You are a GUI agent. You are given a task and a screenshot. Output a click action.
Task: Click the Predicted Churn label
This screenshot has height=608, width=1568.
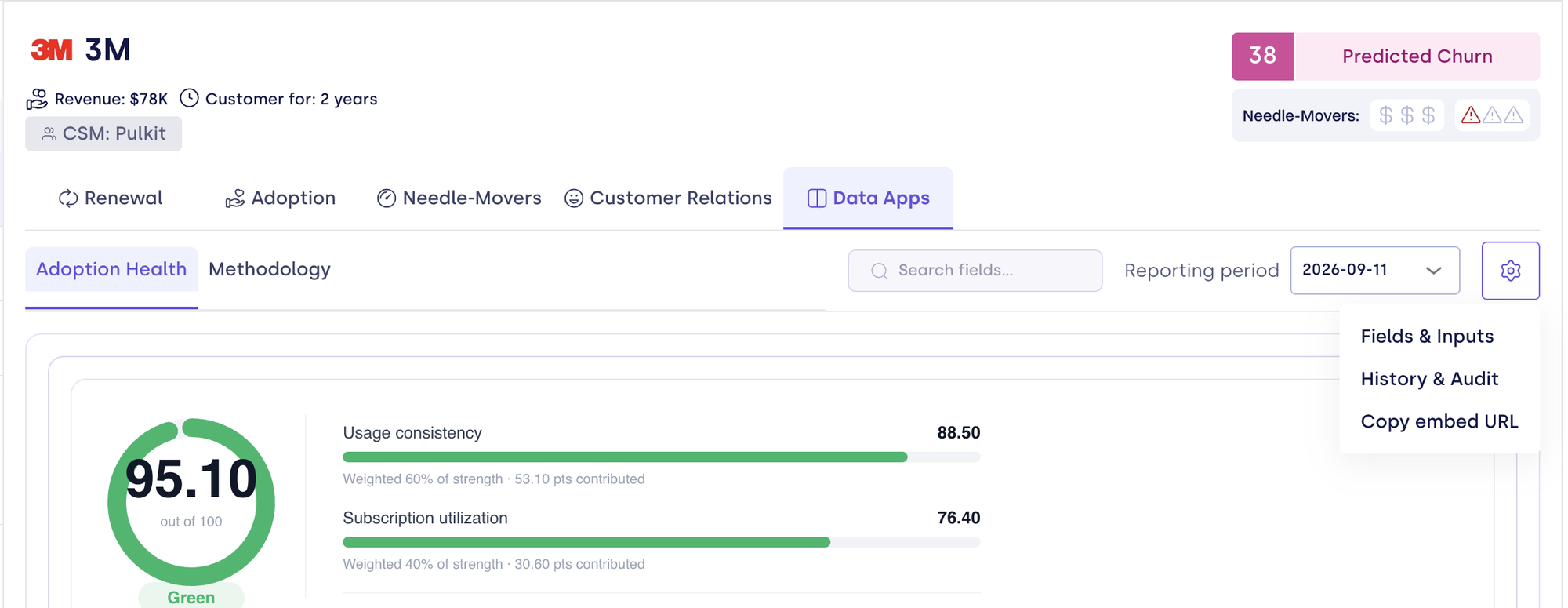coord(1417,56)
